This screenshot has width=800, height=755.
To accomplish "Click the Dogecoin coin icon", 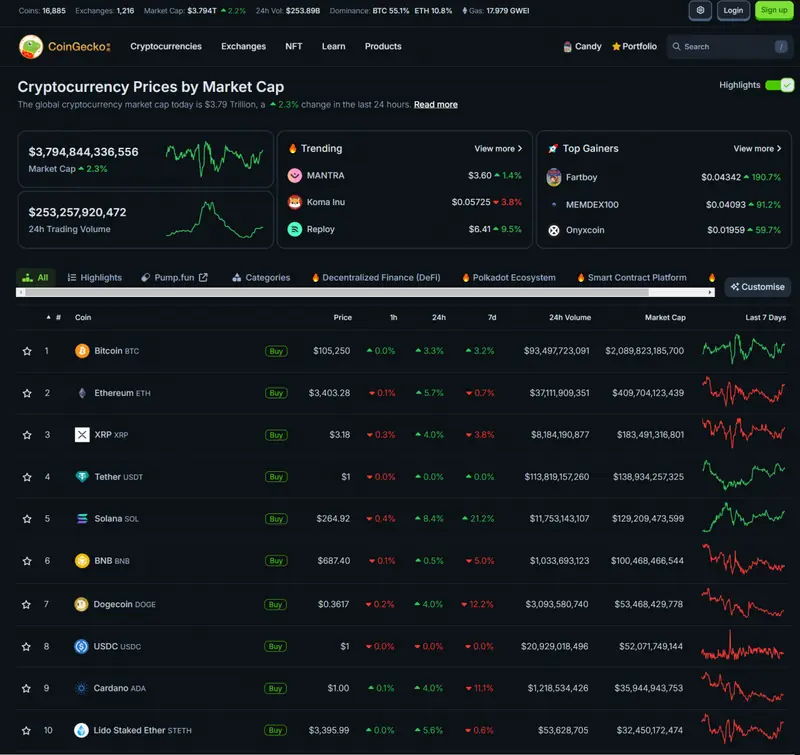I will tap(81, 605).
